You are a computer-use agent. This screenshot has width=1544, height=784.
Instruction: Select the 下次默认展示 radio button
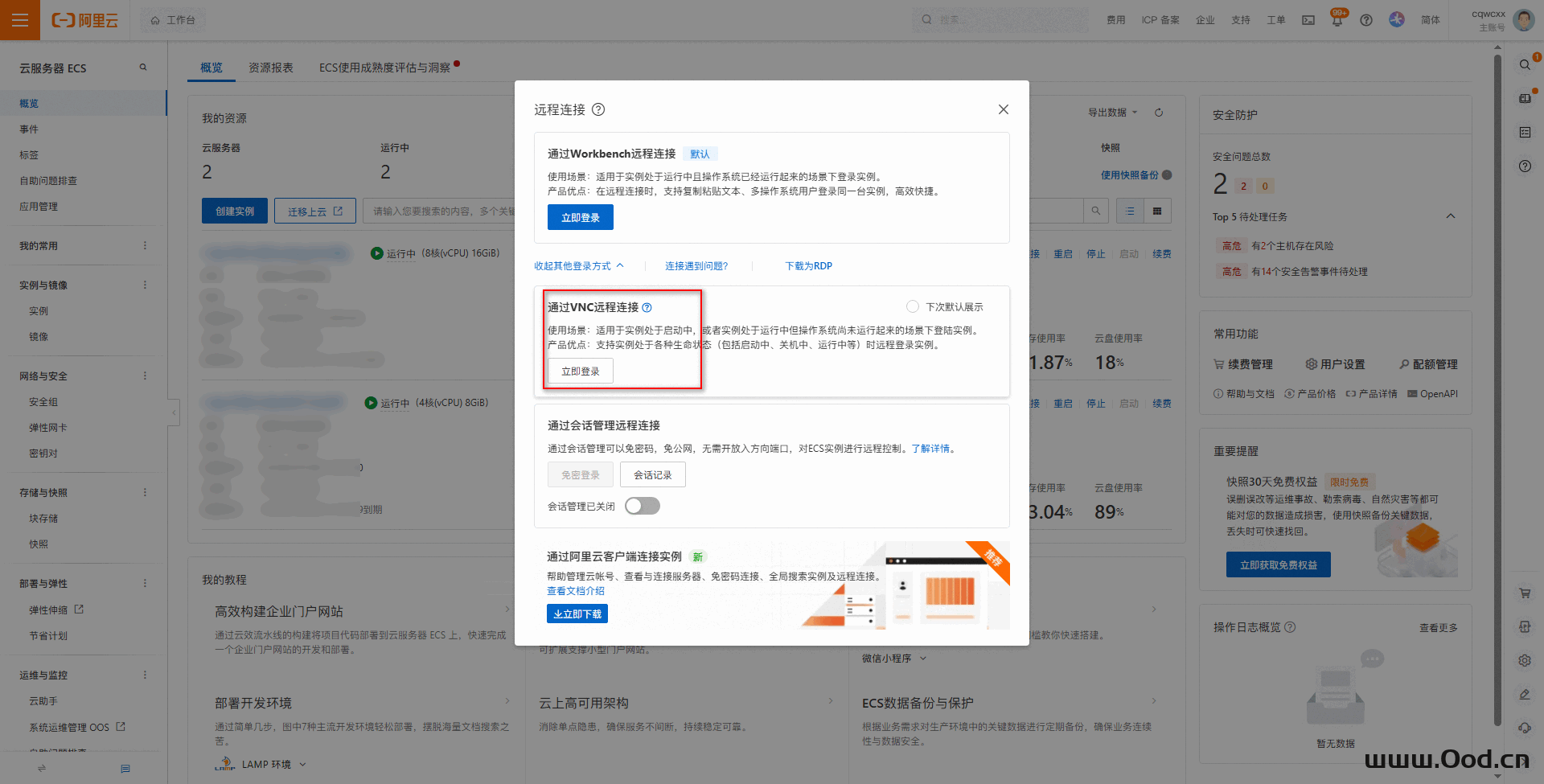tap(913, 306)
